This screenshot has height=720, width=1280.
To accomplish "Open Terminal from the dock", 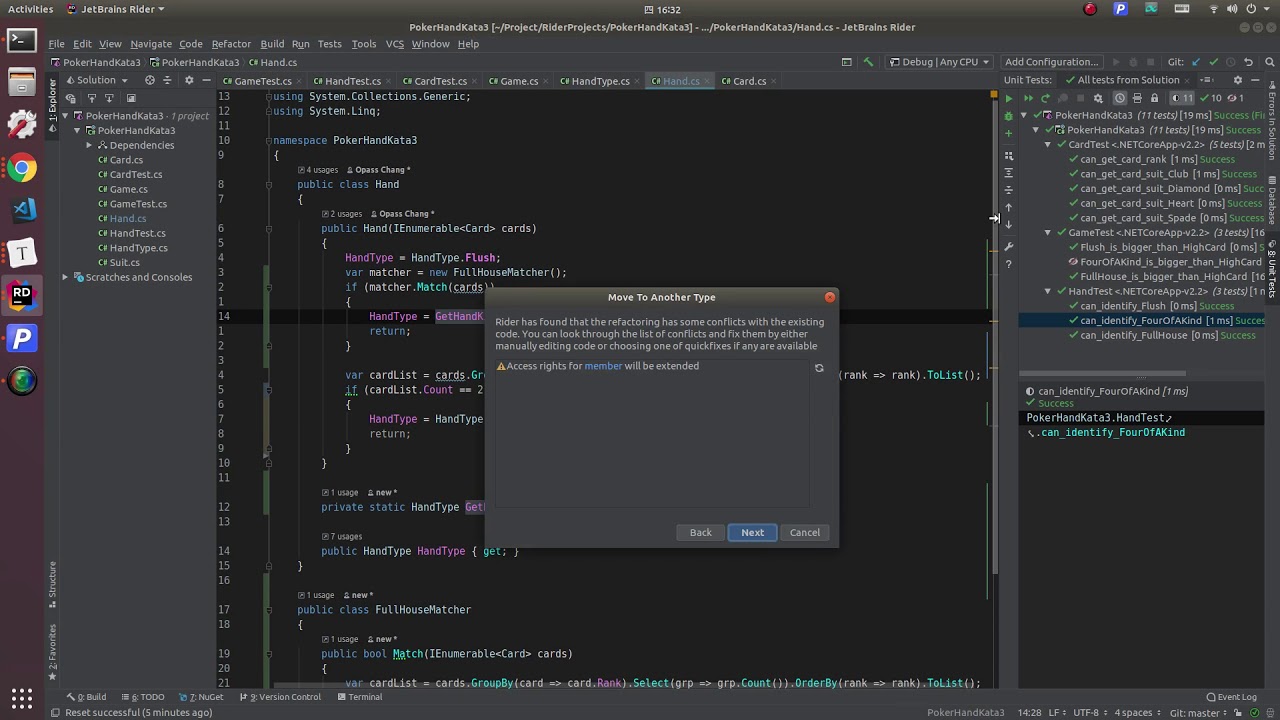I will 22,40.
